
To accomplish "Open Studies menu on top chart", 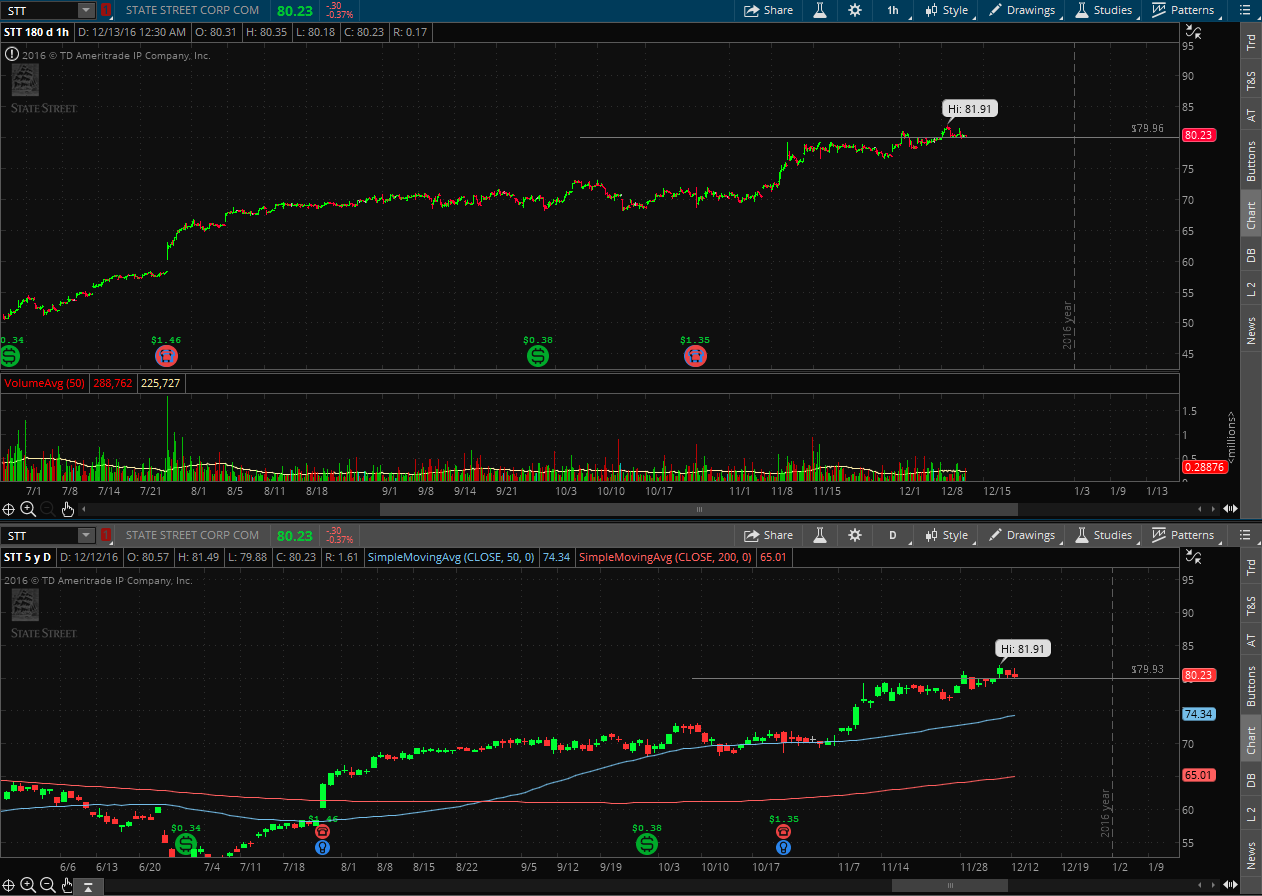I will 1104,10.
